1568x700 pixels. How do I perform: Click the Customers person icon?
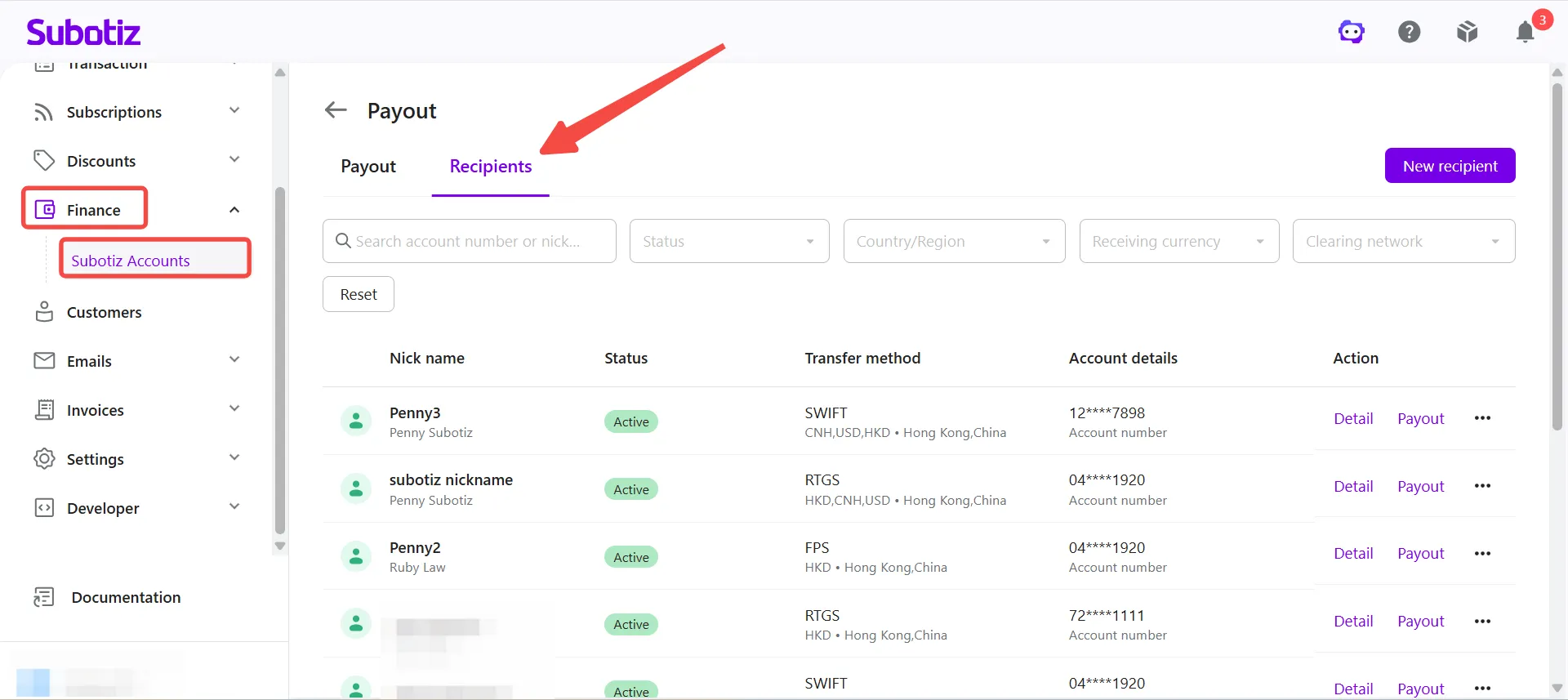[44, 312]
